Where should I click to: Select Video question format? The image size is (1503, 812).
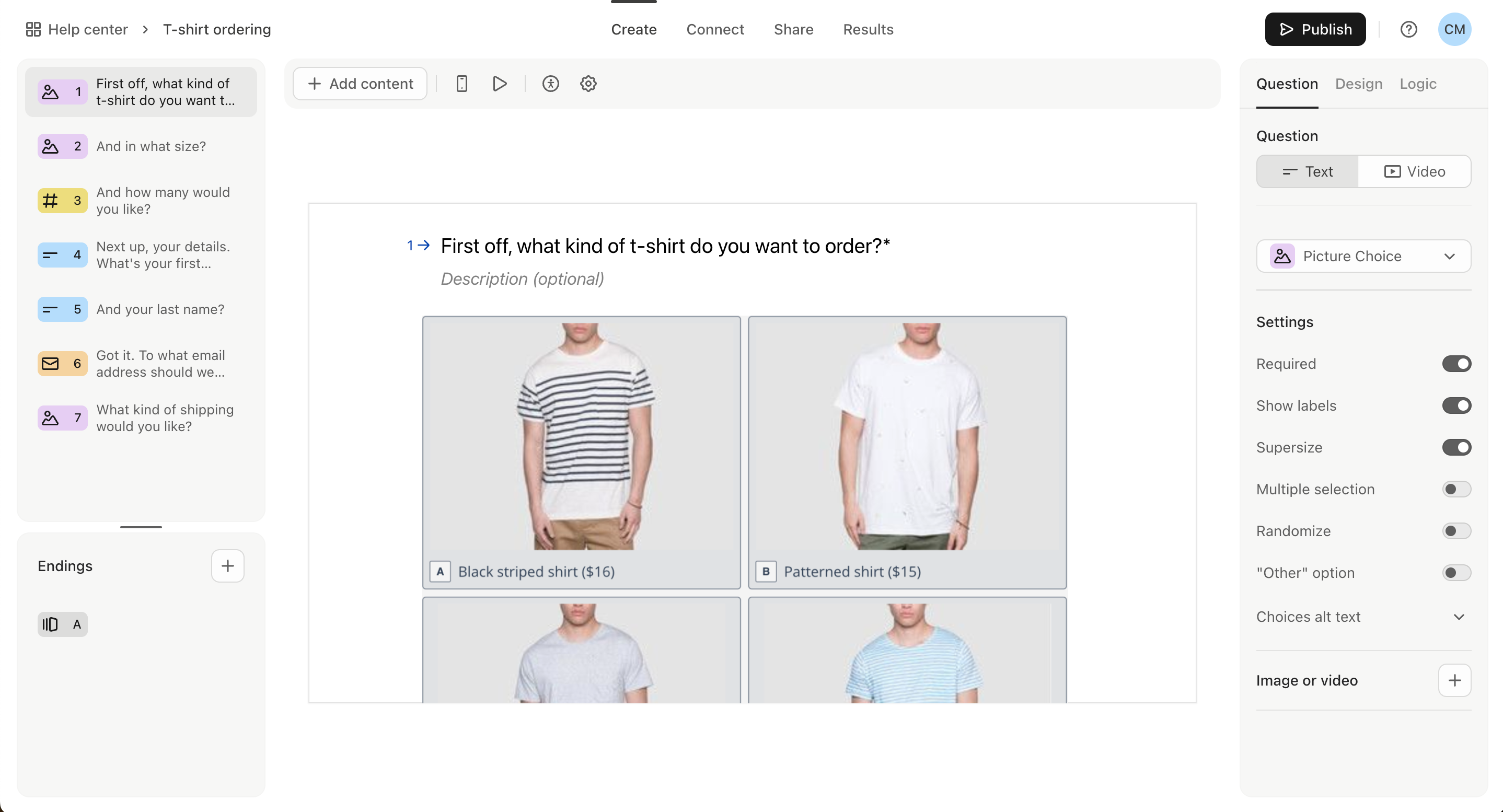pos(1414,171)
